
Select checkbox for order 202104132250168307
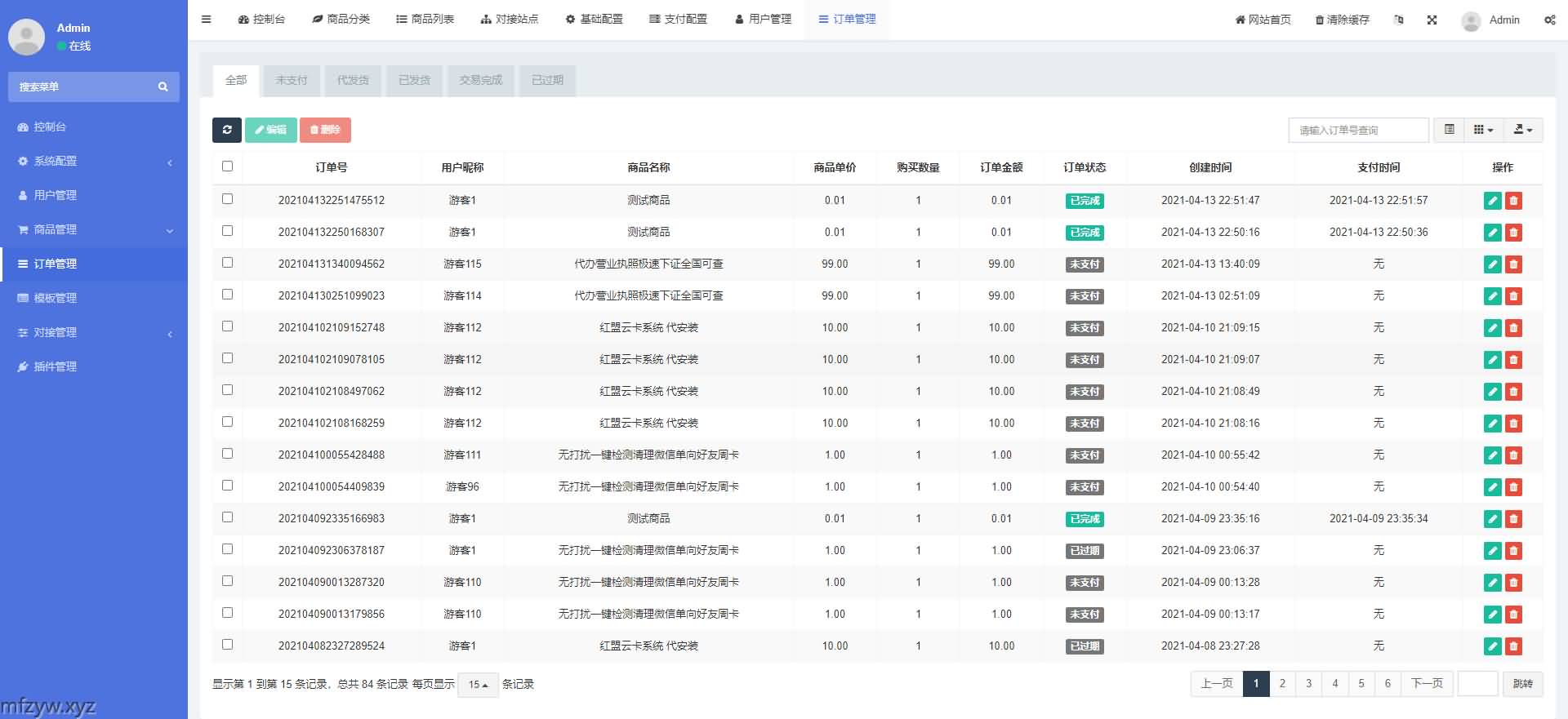(x=228, y=231)
